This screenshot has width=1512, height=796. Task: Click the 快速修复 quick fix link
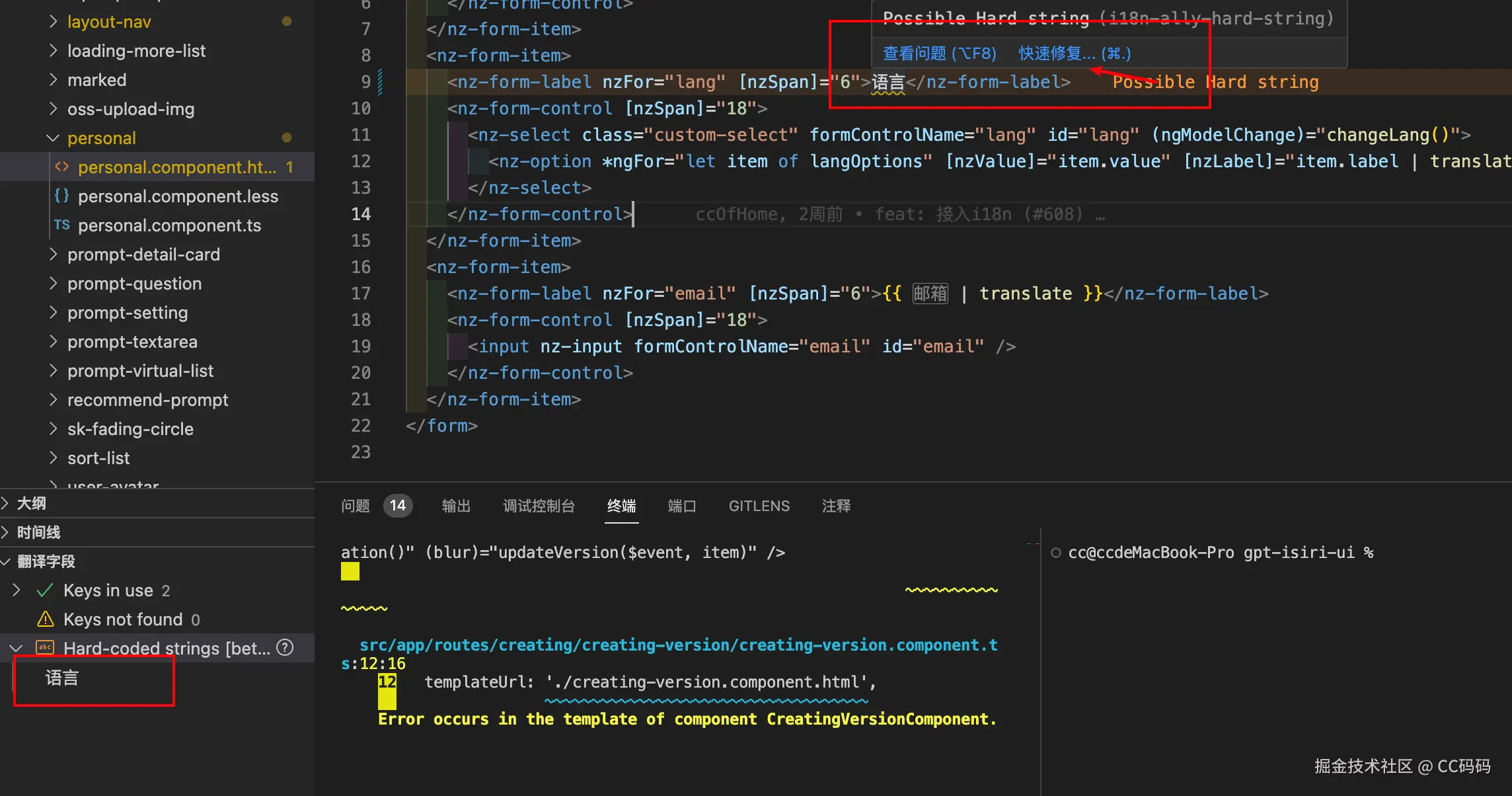[1075, 54]
